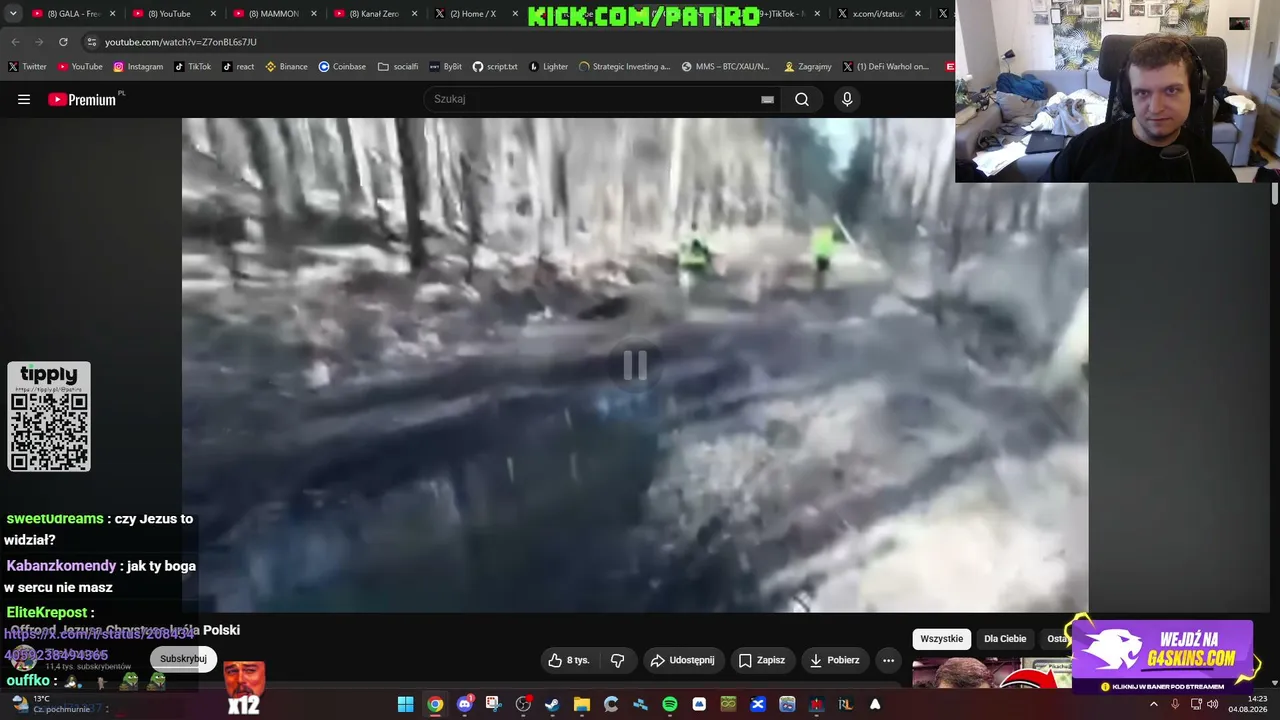Open the on-screen keyboard in the search box
Image resolution: width=1280 pixels, height=720 pixels.
767,99
